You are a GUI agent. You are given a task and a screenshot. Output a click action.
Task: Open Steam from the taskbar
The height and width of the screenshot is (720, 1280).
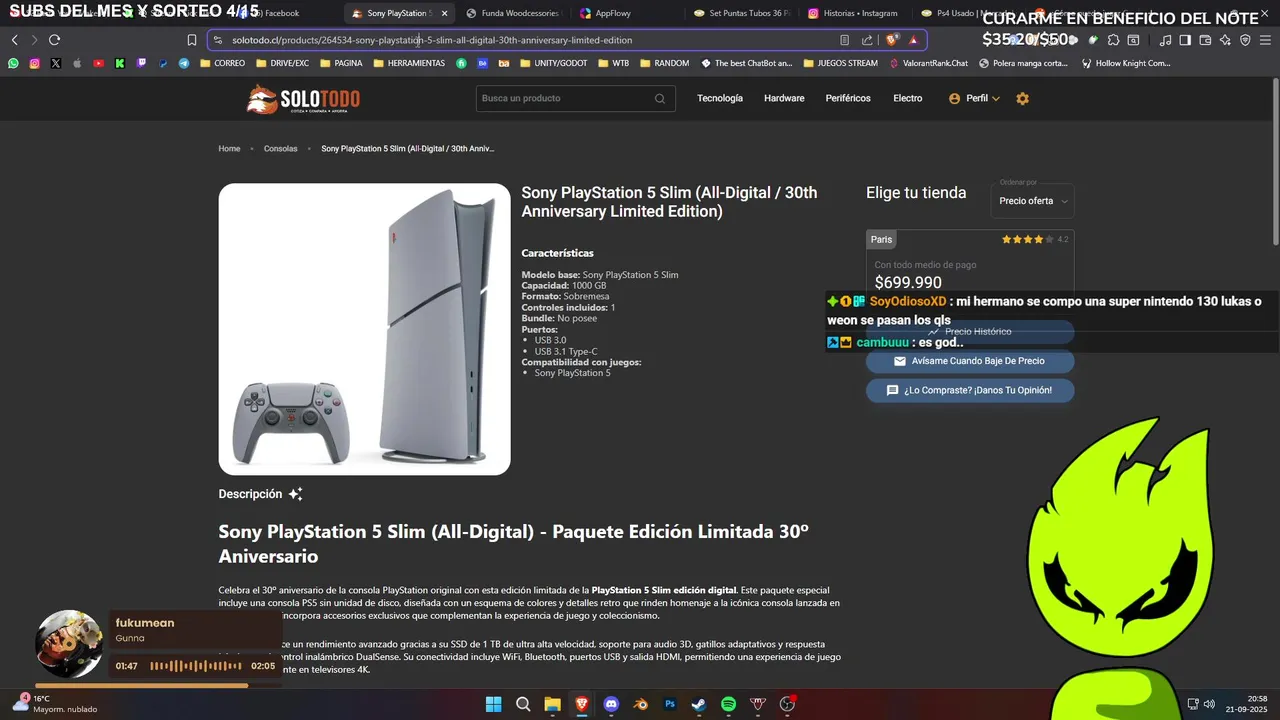pyautogui.click(x=699, y=704)
